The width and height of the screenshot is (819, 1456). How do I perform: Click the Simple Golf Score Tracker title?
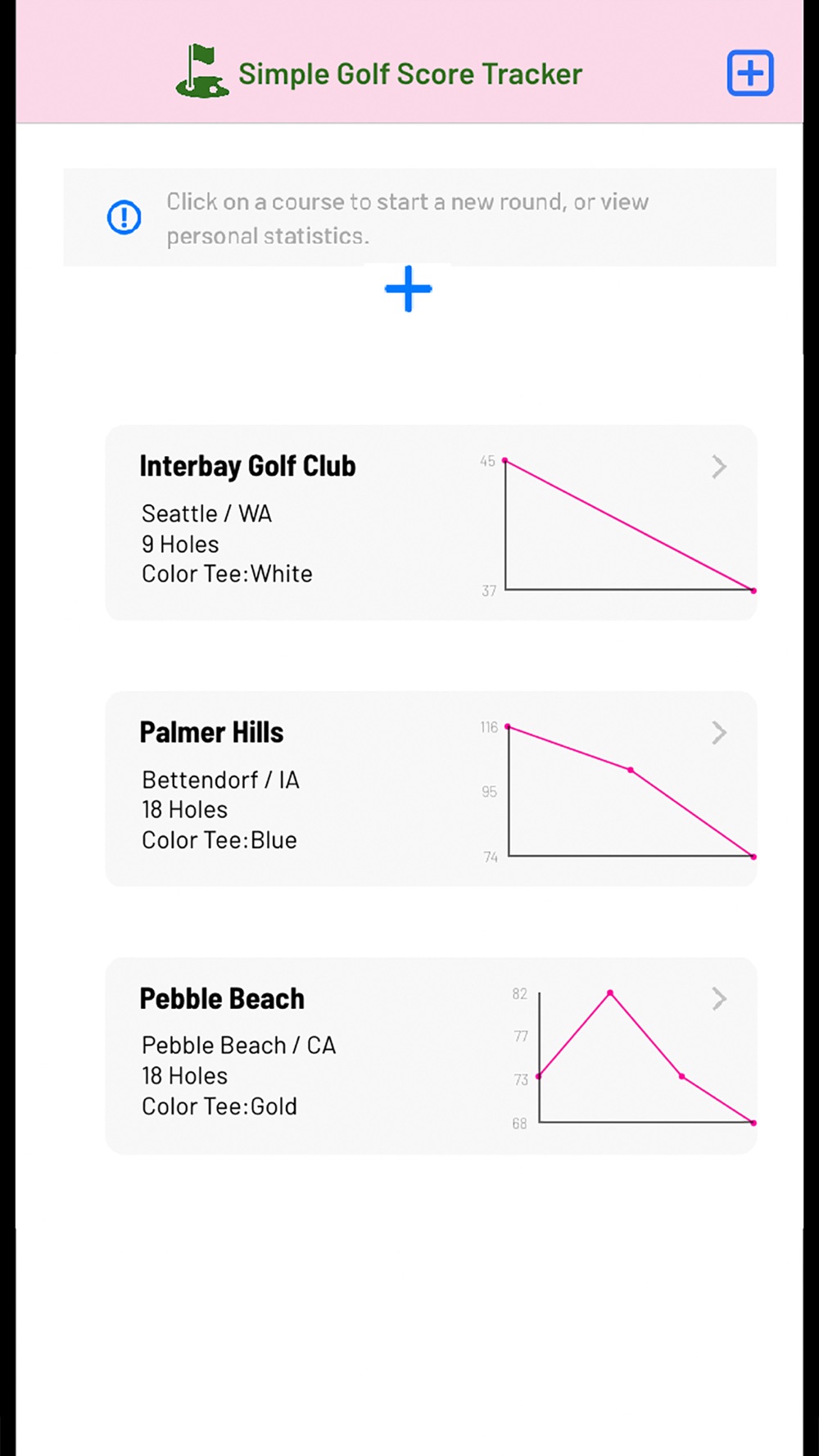click(410, 74)
